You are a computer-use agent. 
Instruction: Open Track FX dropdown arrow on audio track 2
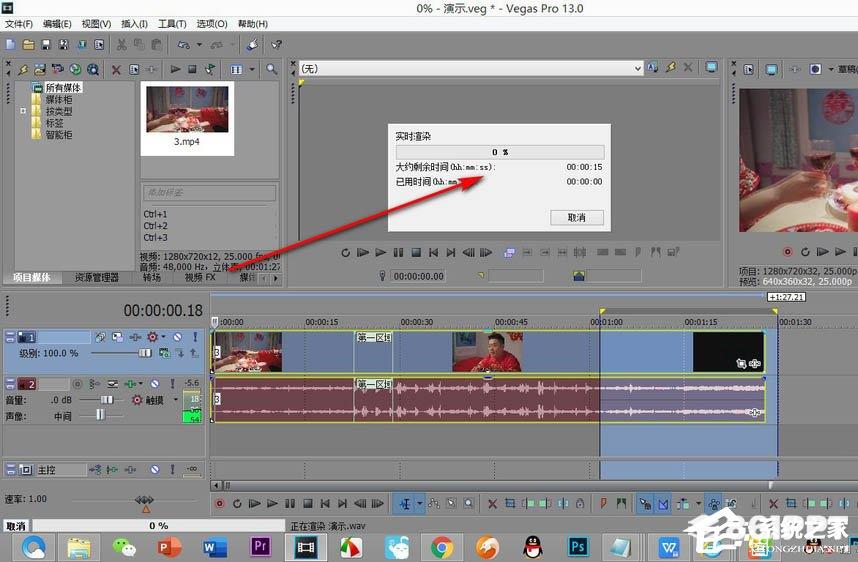point(141,384)
